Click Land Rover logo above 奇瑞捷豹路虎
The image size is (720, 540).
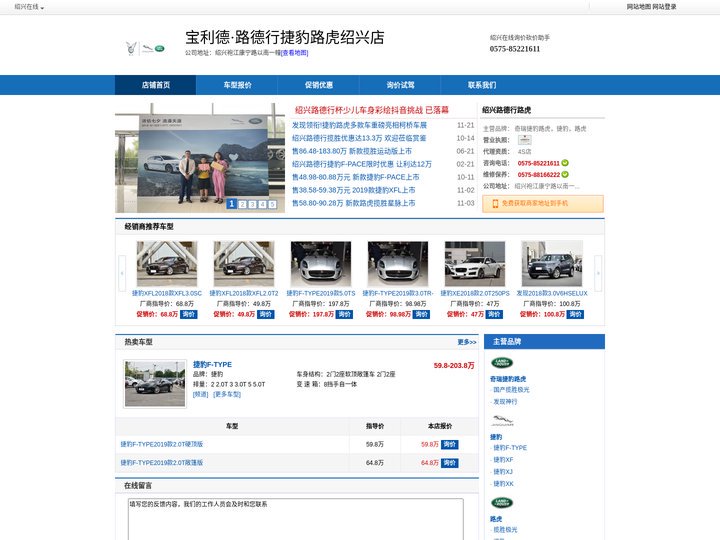[502, 363]
